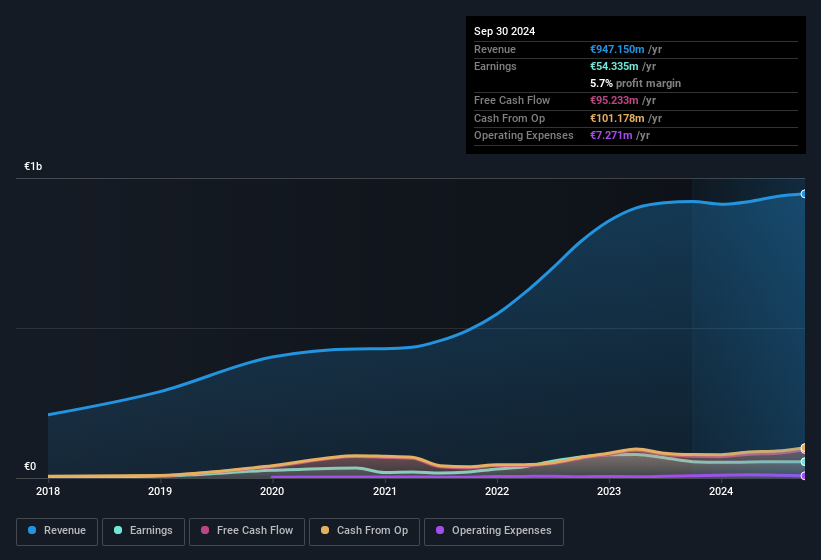Toggle the Revenue legend button
821x560 pixels.
[x=57, y=532]
